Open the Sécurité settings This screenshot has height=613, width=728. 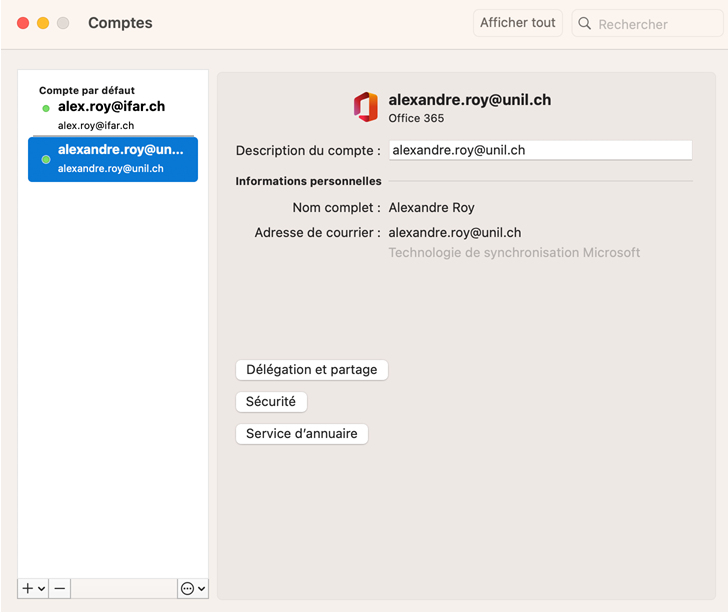tap(271, 402)
